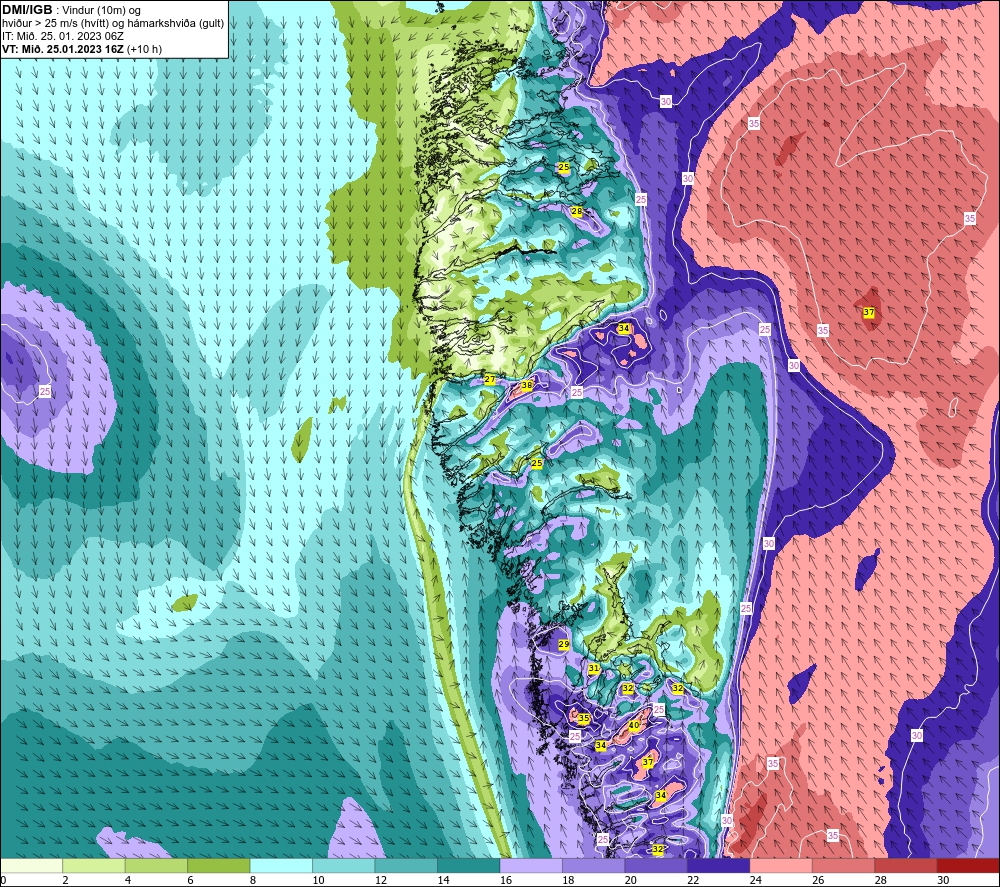
Task: Click the pale yellow 0–2 legend swatch
Action: (31, 865)
